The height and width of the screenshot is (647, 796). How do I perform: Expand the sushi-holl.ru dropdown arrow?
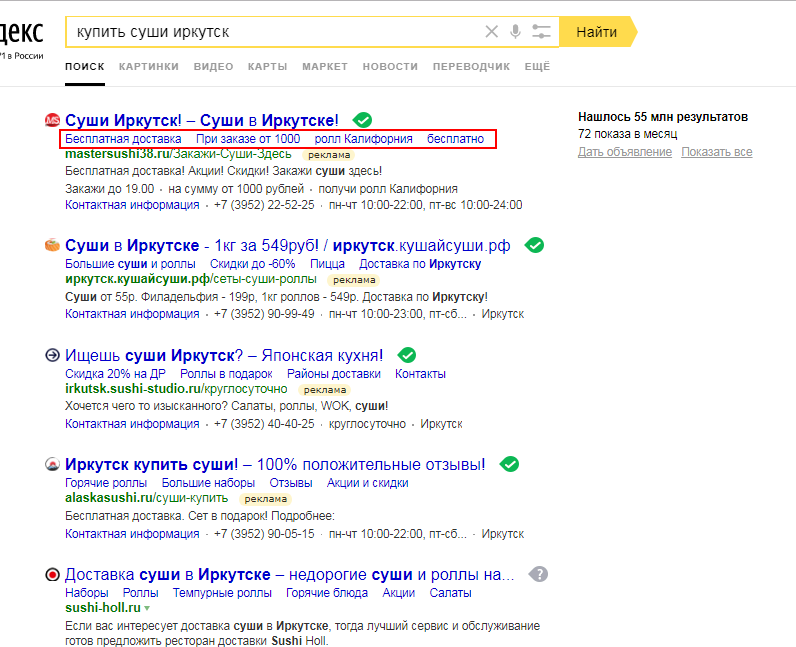[147, 608]
